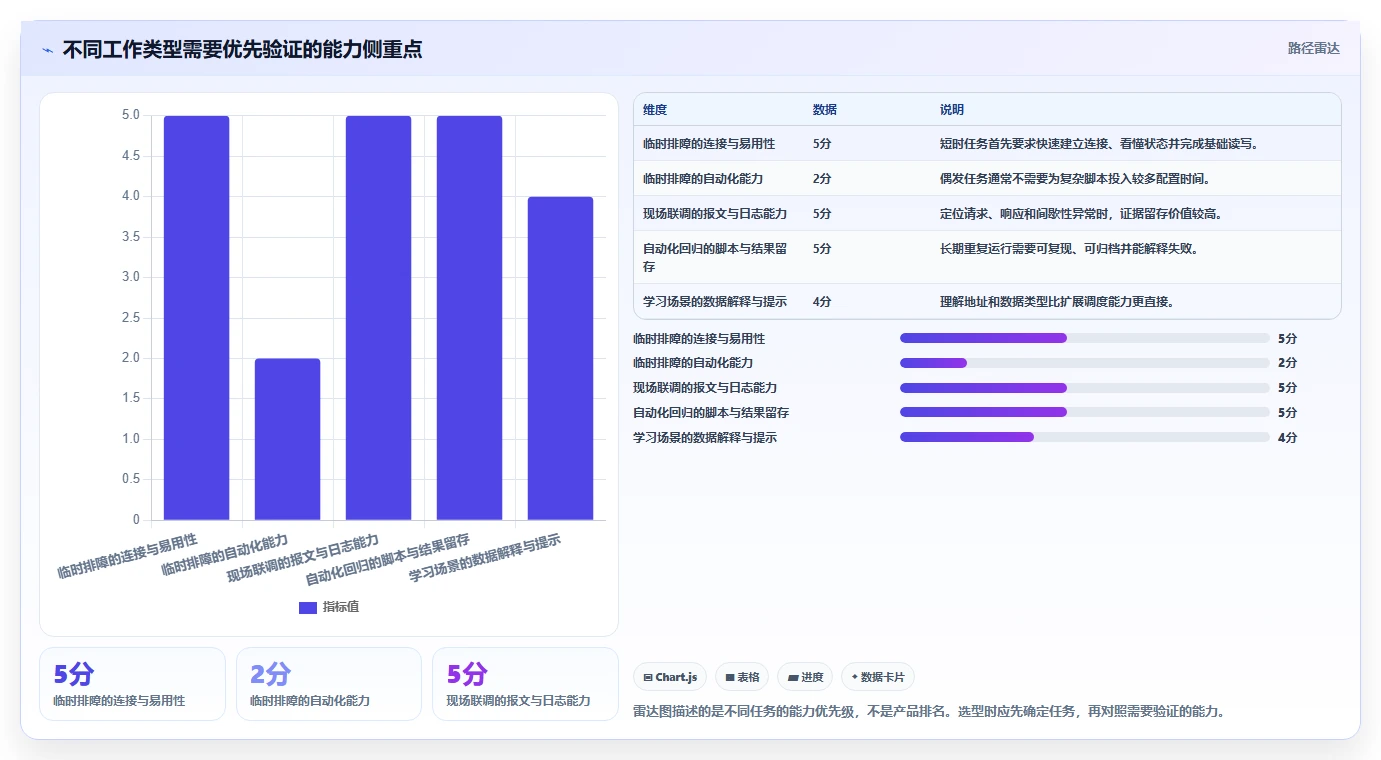Viewport: 1381px width, 760px height.
Task: Open the 5分 card for 现场联调的报文与日志能力
Action: coord(525,684)
